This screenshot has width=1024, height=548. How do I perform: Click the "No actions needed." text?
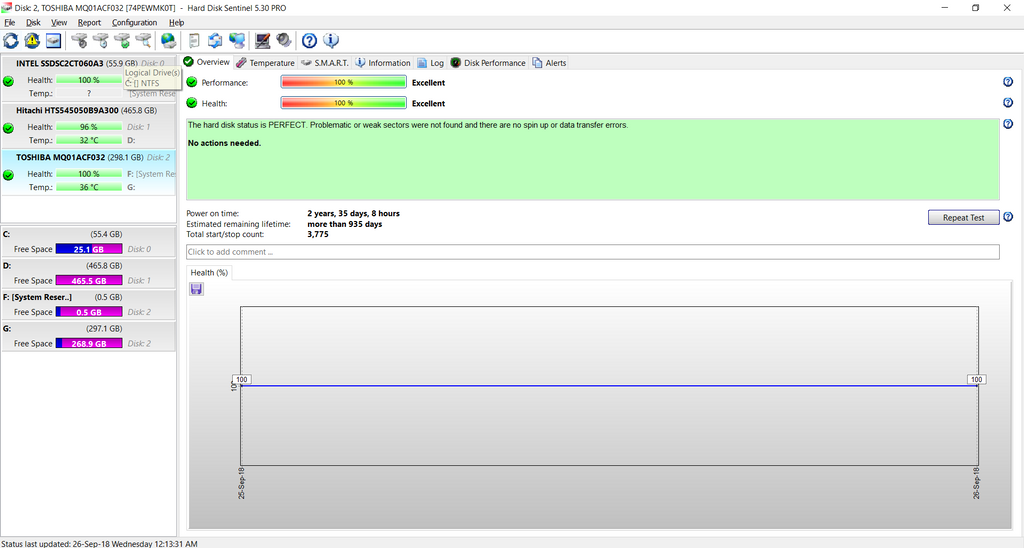224,143
